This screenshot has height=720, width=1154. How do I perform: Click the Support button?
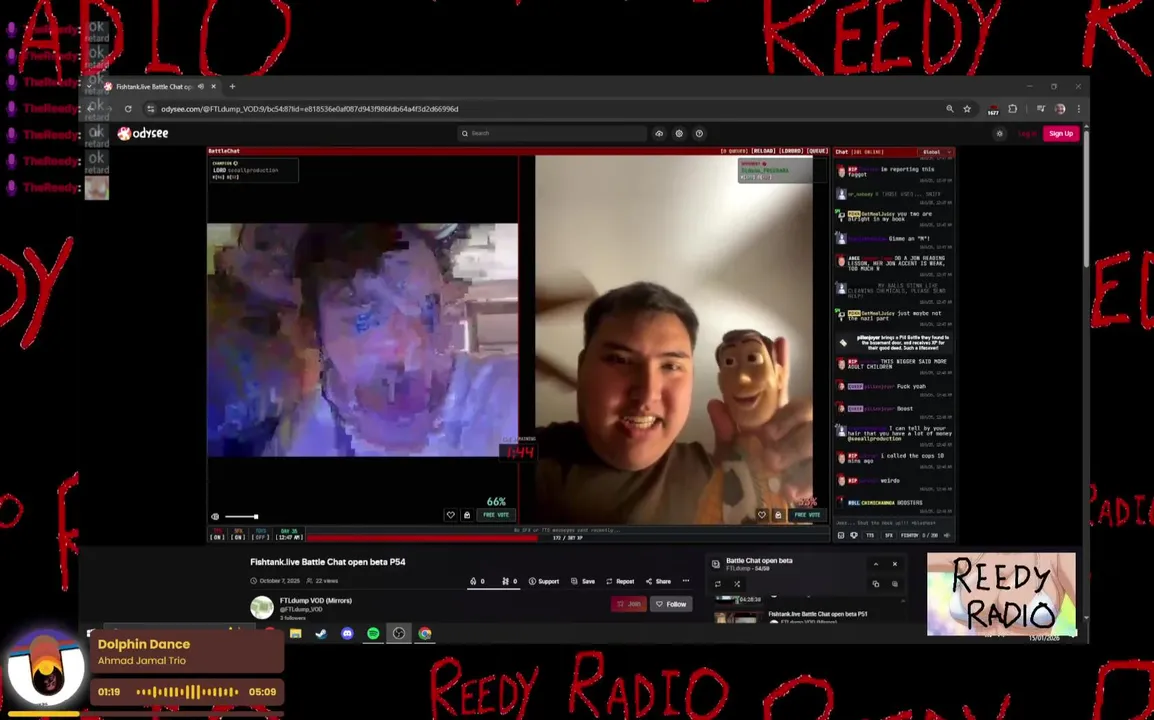[x=544, y=581]
